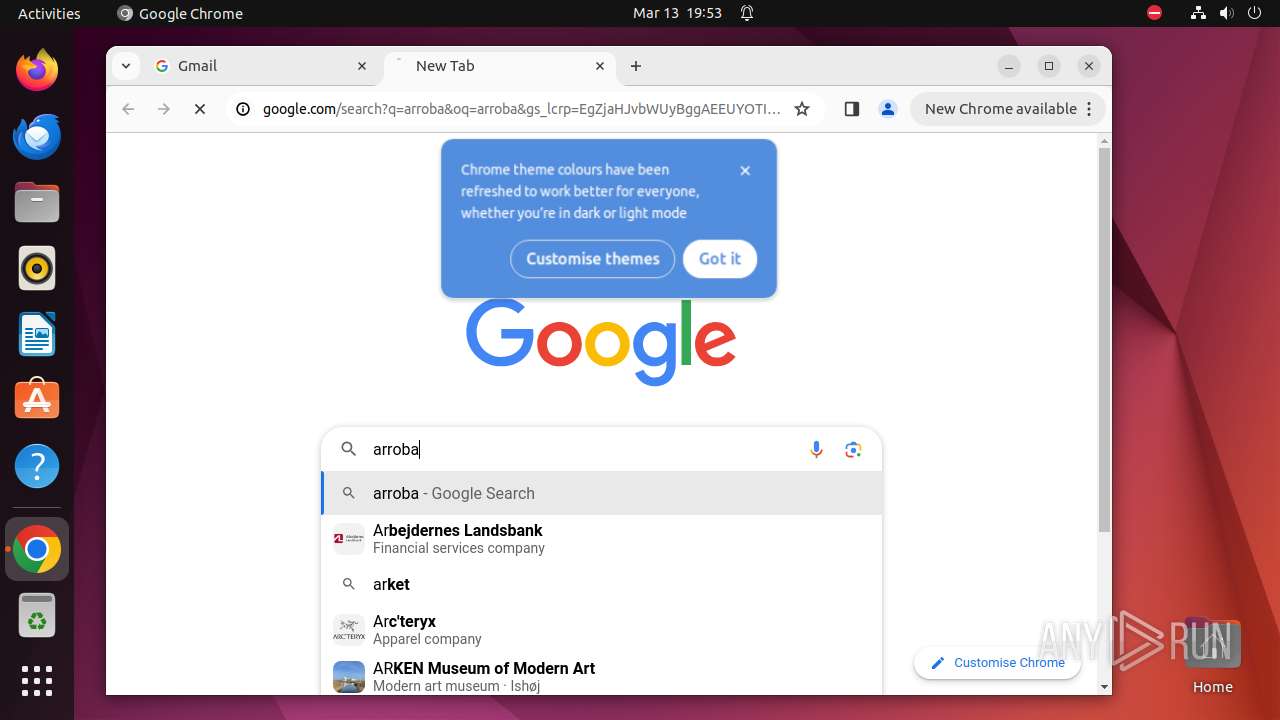Open the Help icon in the dock
Viewport: 1280px width, 720px height.
tap(37, 466)
